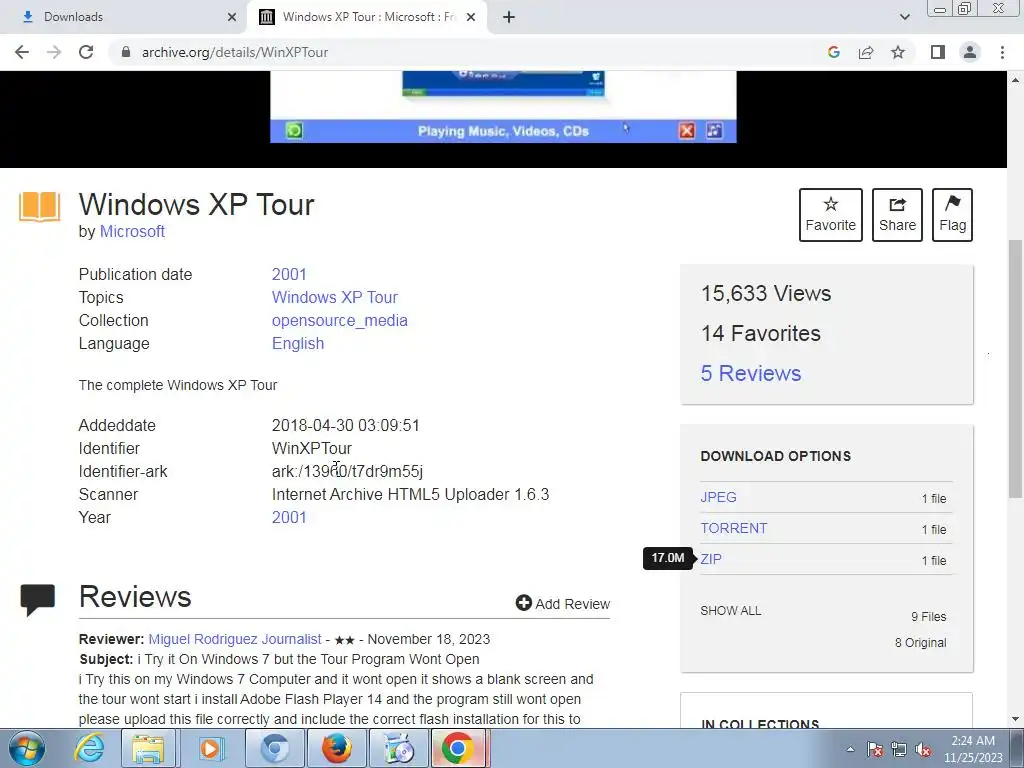Open the Chrome three-dot menu

[x=1002, y=52]
